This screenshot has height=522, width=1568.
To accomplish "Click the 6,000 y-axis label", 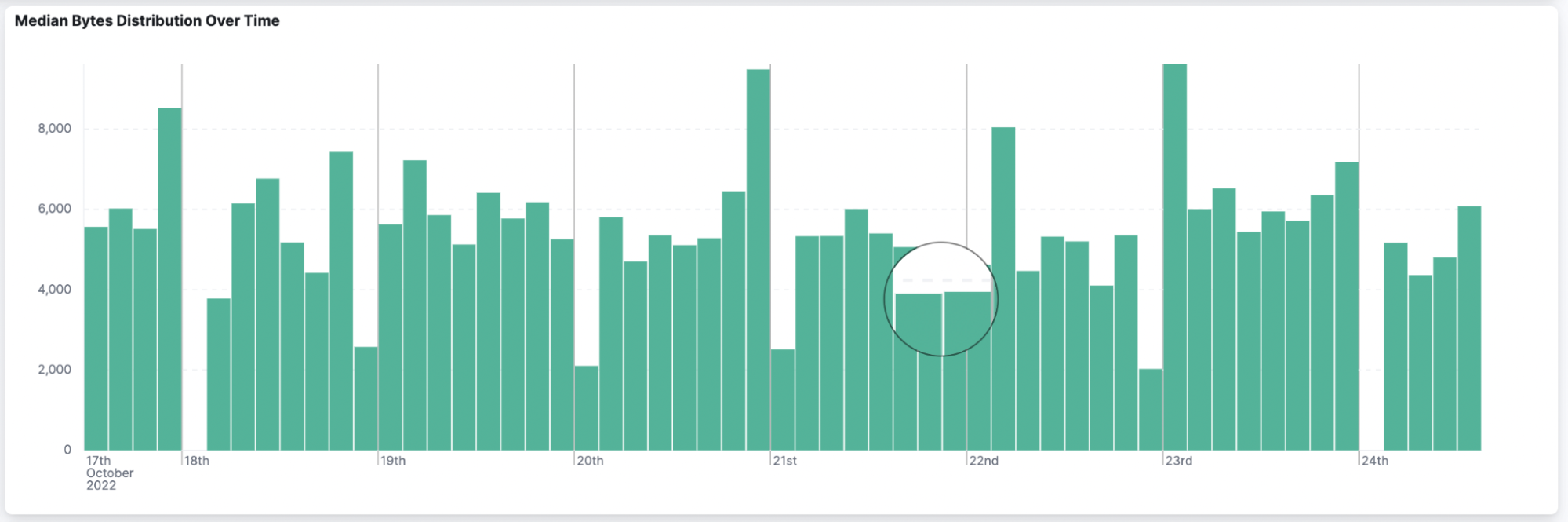I will [x=55, y=209].
